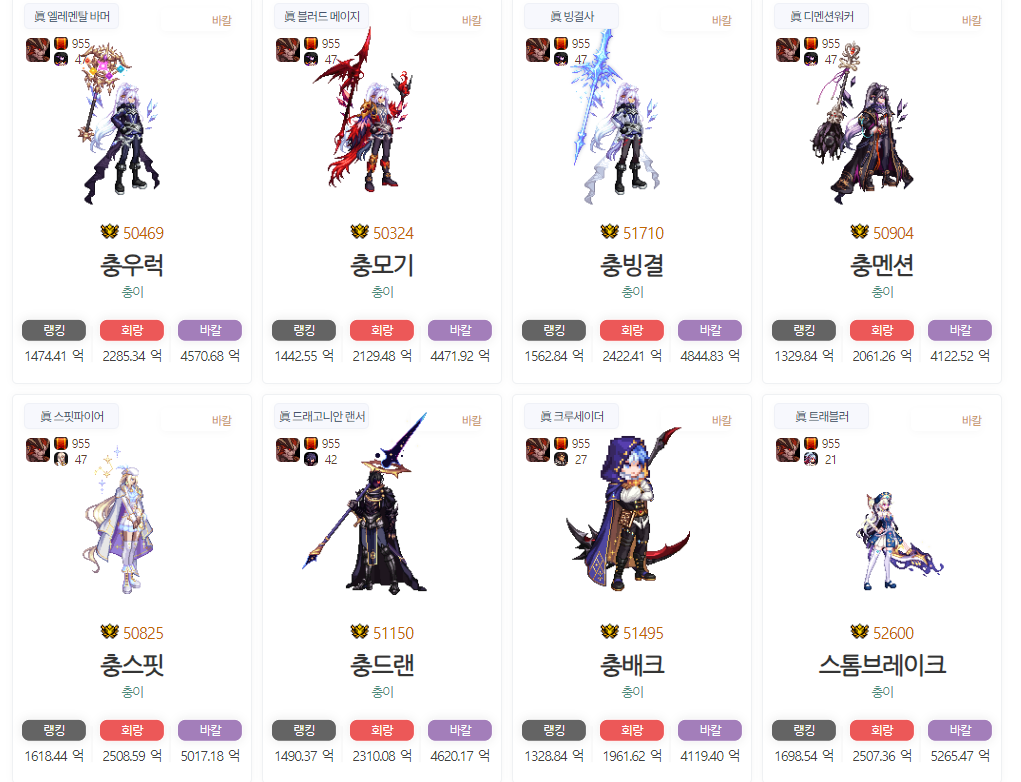Screen dimensions: 1021x782
Task: Open the 스톰브레이크 character name link
Action: (882, 665)
